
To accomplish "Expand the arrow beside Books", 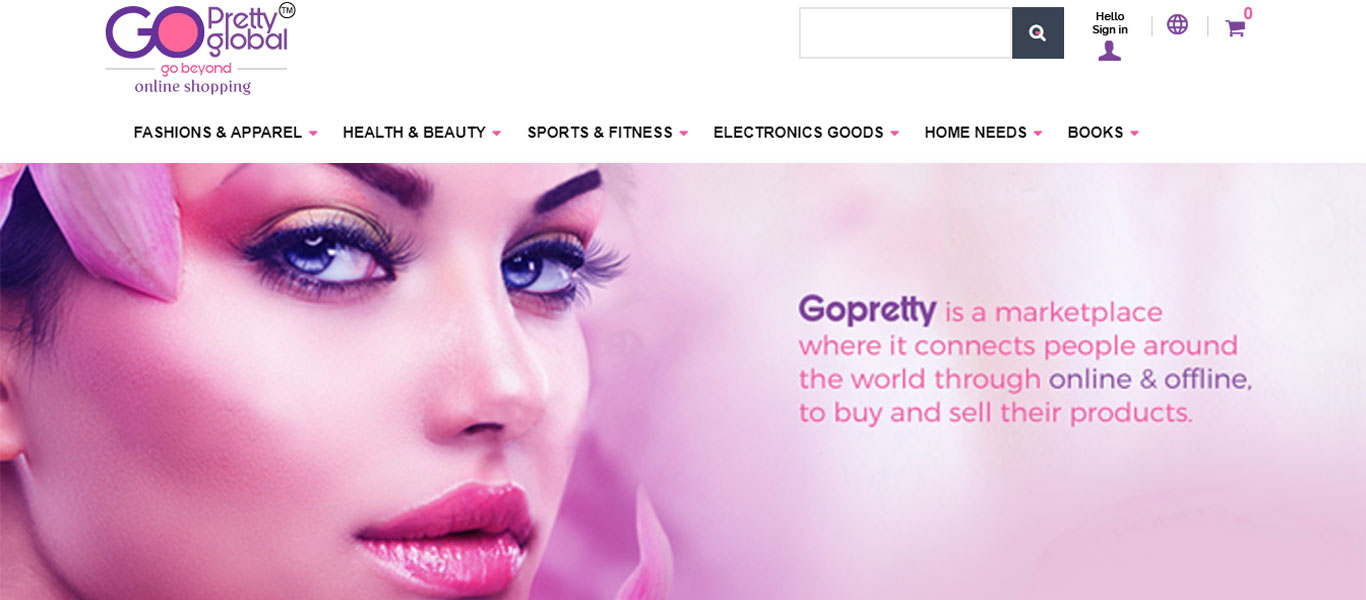I will [x=1135, y=133].
